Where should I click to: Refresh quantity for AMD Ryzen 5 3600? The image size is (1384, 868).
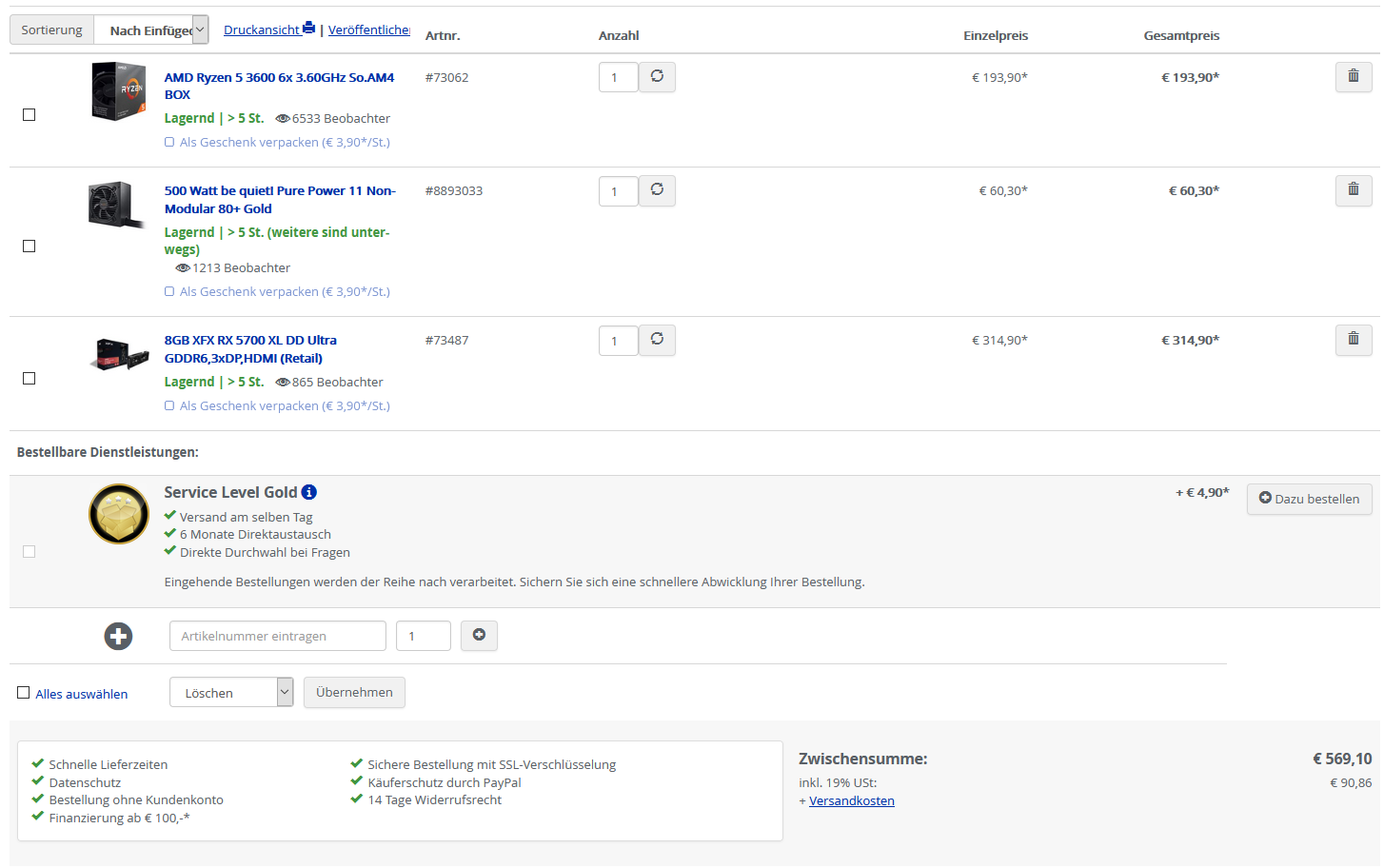click(657, 77)
